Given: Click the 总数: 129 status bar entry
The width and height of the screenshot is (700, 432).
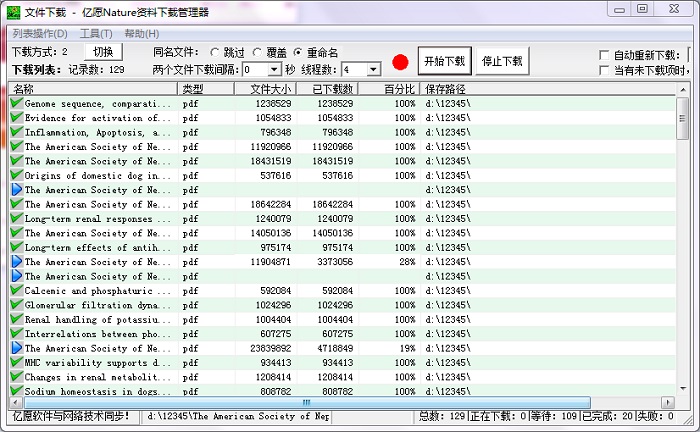Looking at the screenshot, I should pyautogui.click(x=442, y=416).
